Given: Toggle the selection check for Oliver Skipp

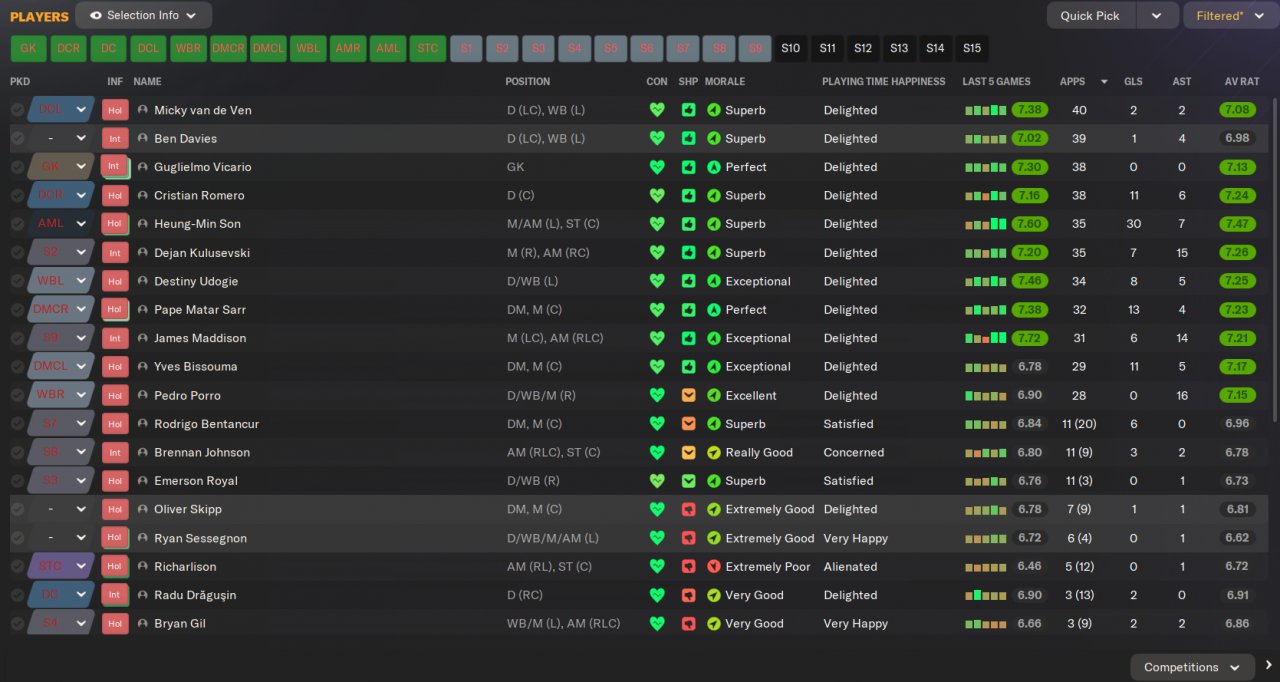Looking at the screenshot, I should click(x=17, y=509).
